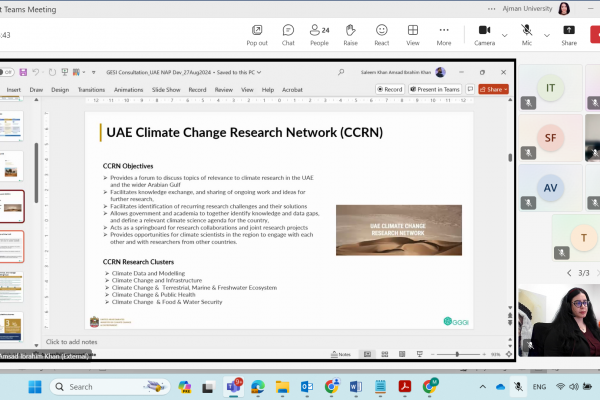The image size is (600, 400).
Task: Open the Teams meeting Chat panel
Action: coord(288,34)
